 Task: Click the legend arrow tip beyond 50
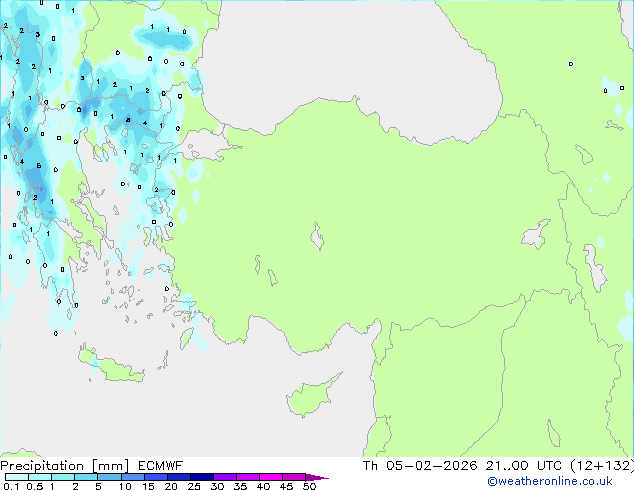click(320, 478)
